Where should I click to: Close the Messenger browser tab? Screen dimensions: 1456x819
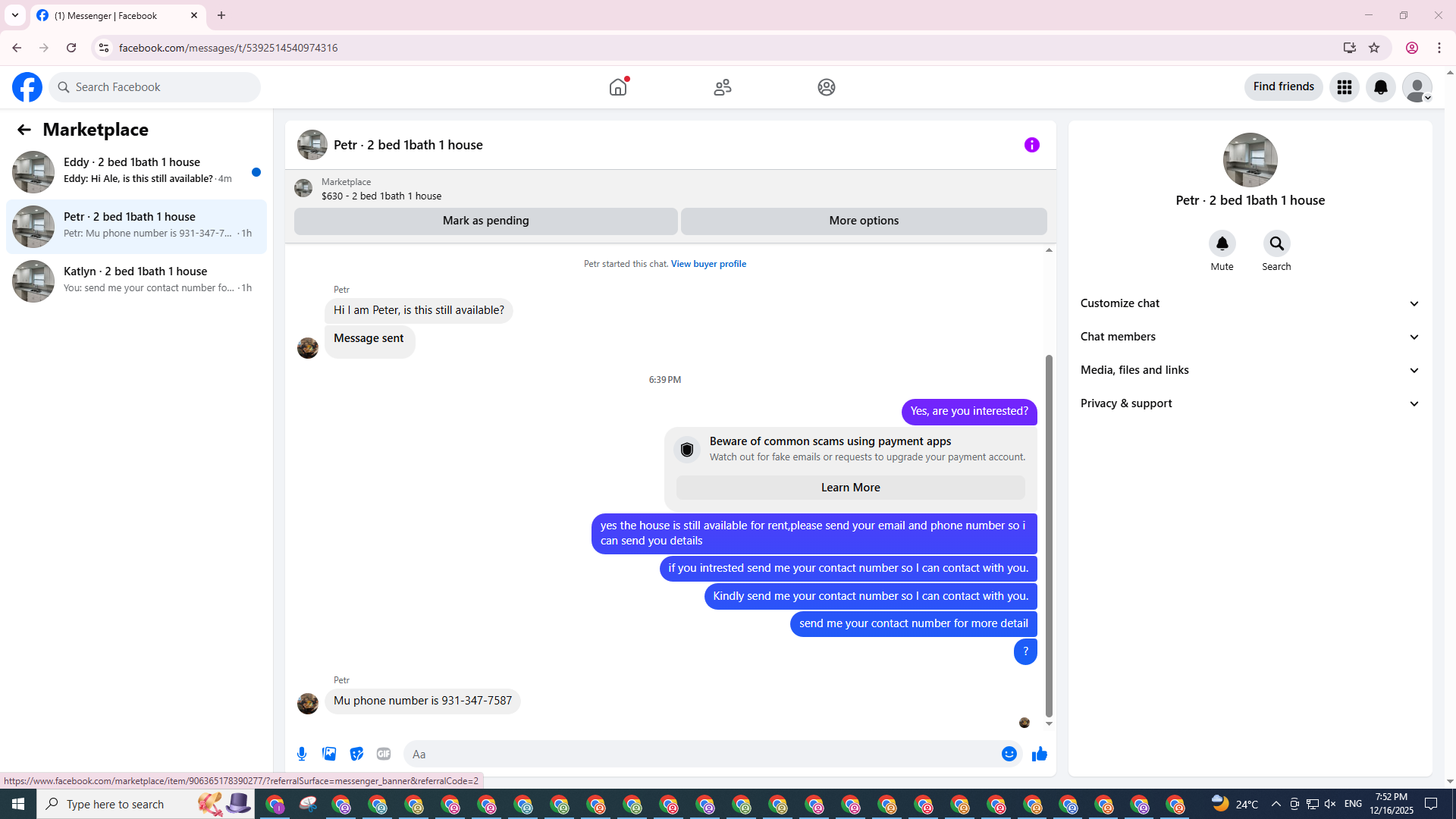(x=194, y=15)
